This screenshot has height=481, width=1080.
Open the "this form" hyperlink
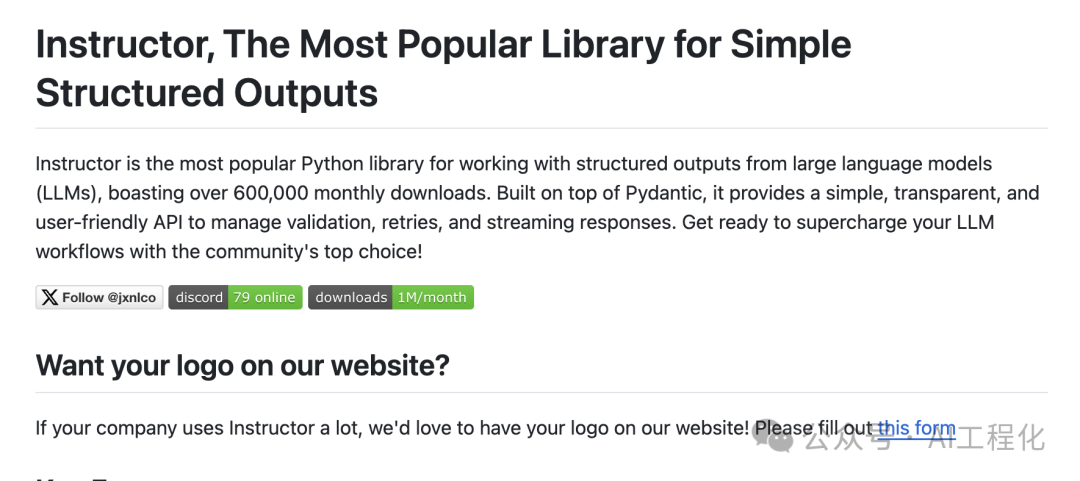[x=917, y=428]
